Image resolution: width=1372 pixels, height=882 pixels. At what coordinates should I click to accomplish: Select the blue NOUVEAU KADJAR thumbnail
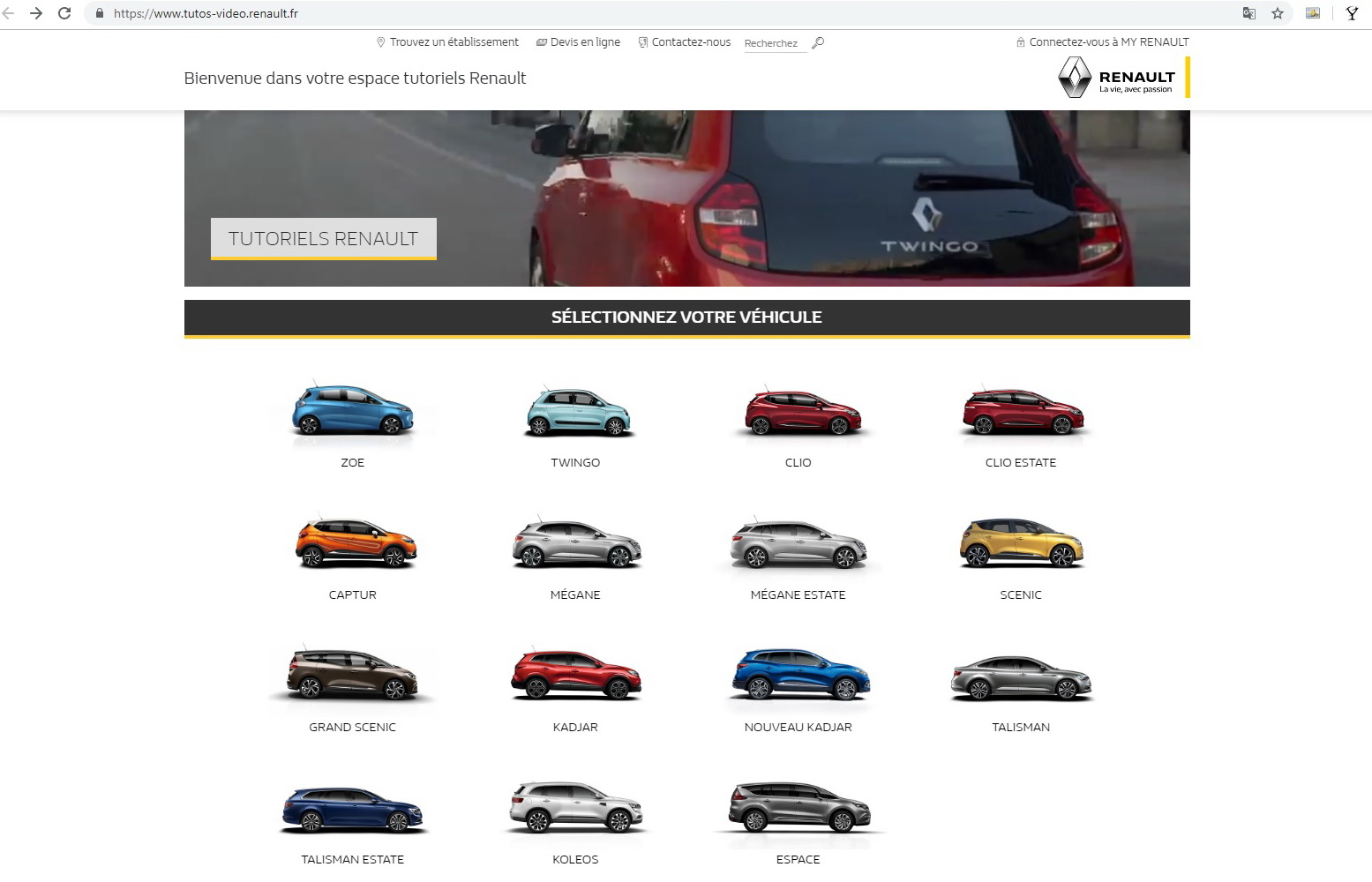(799, 675)
